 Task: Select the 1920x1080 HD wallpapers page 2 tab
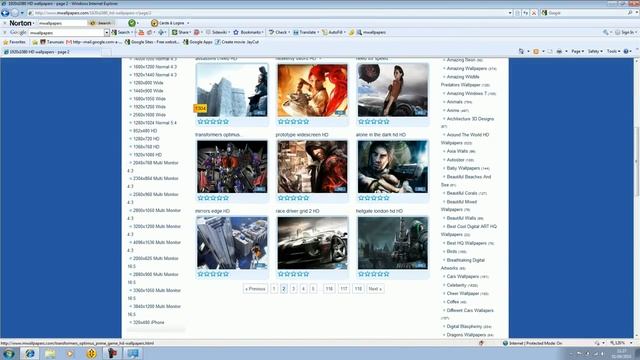[51, 52]
